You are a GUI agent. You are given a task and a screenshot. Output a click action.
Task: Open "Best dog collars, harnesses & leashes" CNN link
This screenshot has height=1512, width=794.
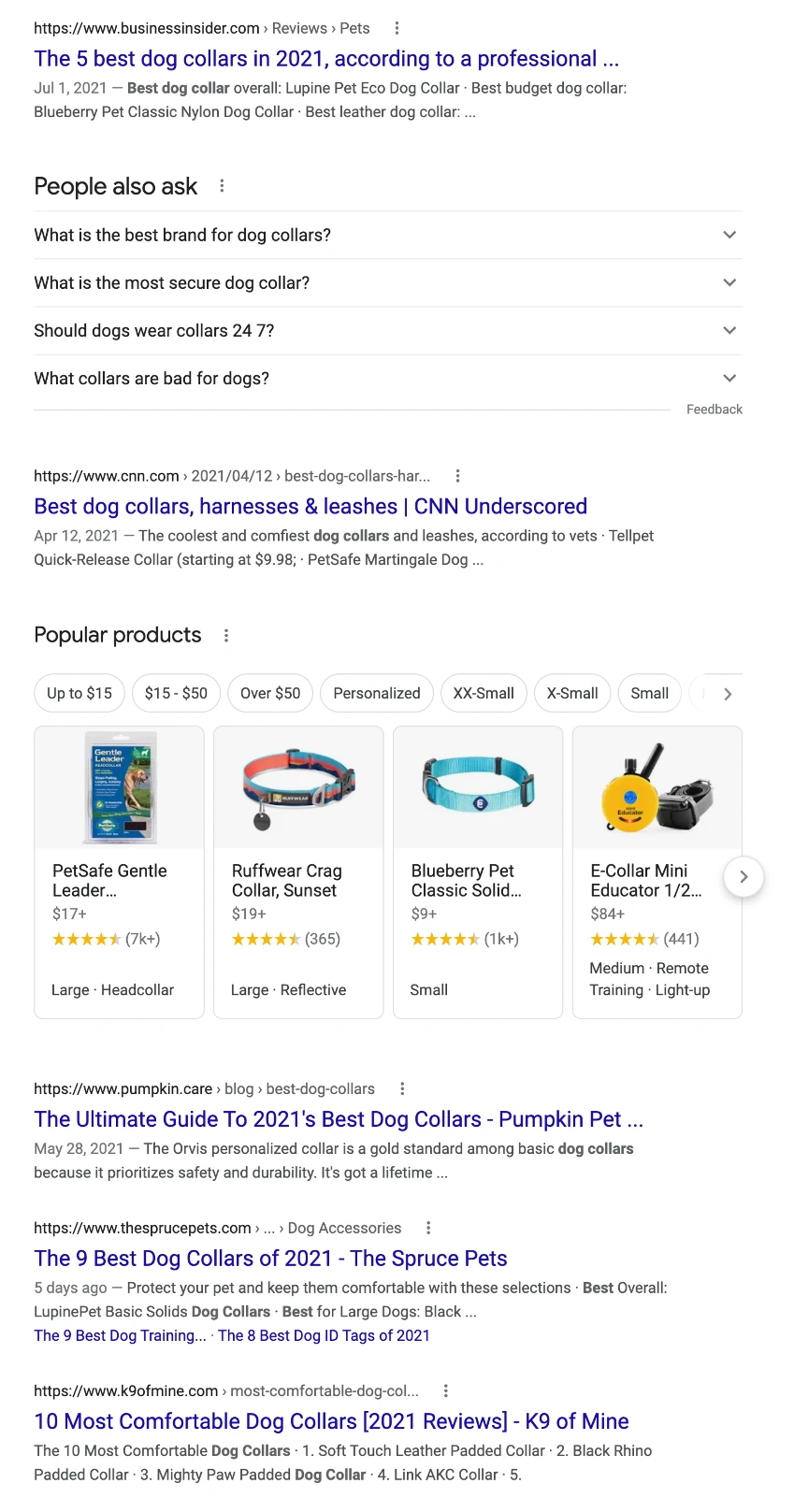(x=310, y=507)
